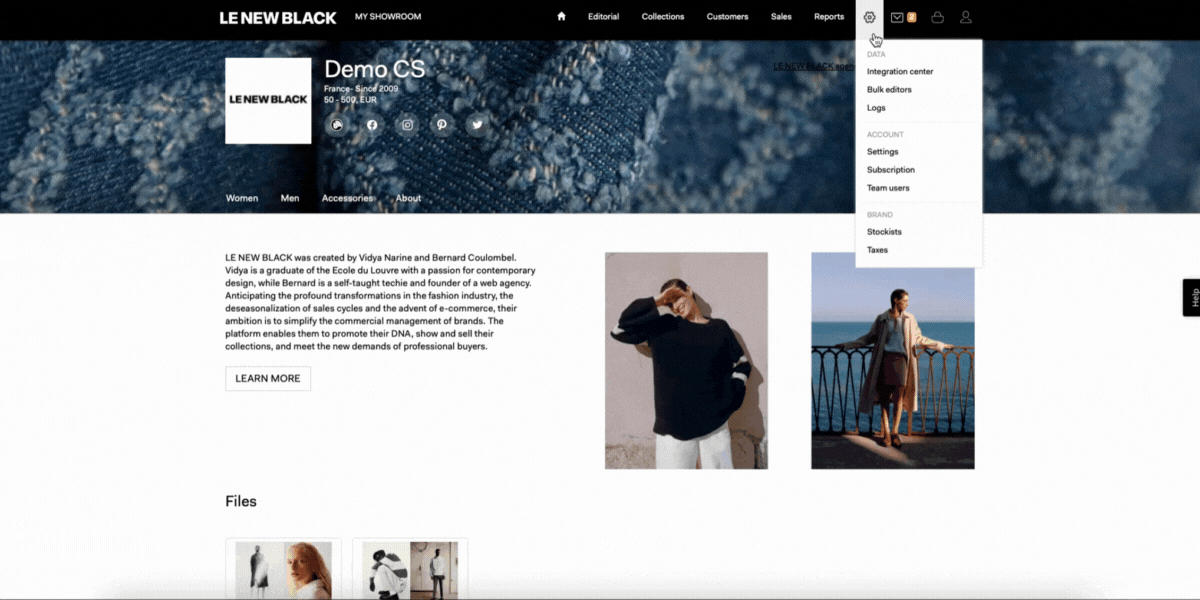Open the second file card under Files
Image resolution: width=1200 pixels, height=600 pixels.
(x=410, y=569)
